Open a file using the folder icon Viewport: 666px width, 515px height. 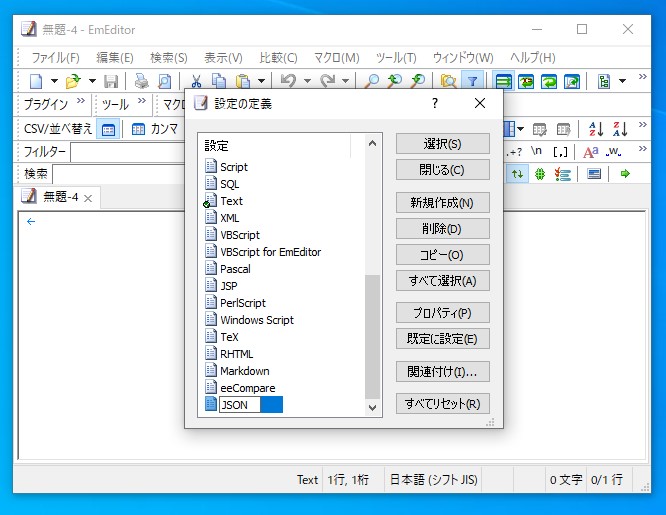(x=73, y=81)
